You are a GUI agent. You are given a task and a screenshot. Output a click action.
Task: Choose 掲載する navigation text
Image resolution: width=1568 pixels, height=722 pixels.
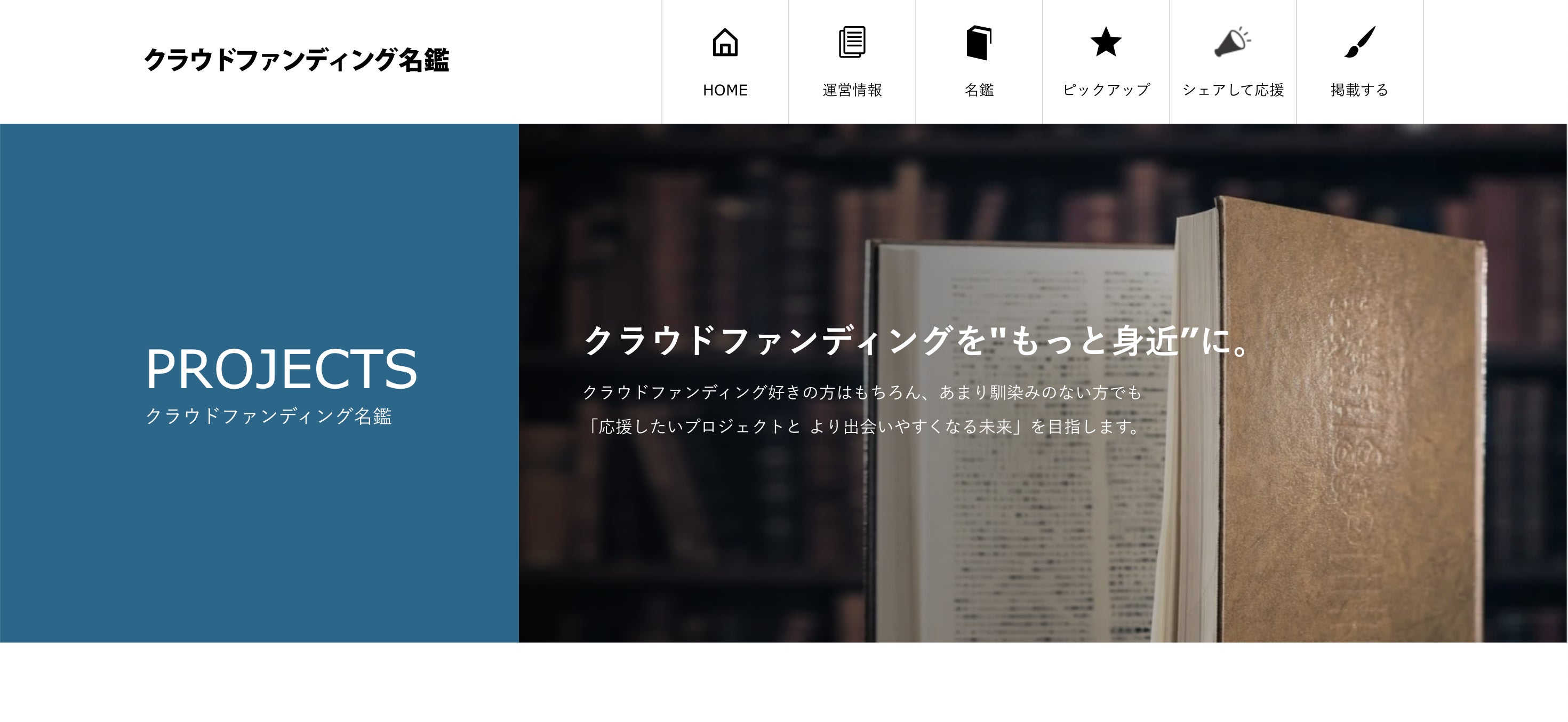(x=1359, y=90)
